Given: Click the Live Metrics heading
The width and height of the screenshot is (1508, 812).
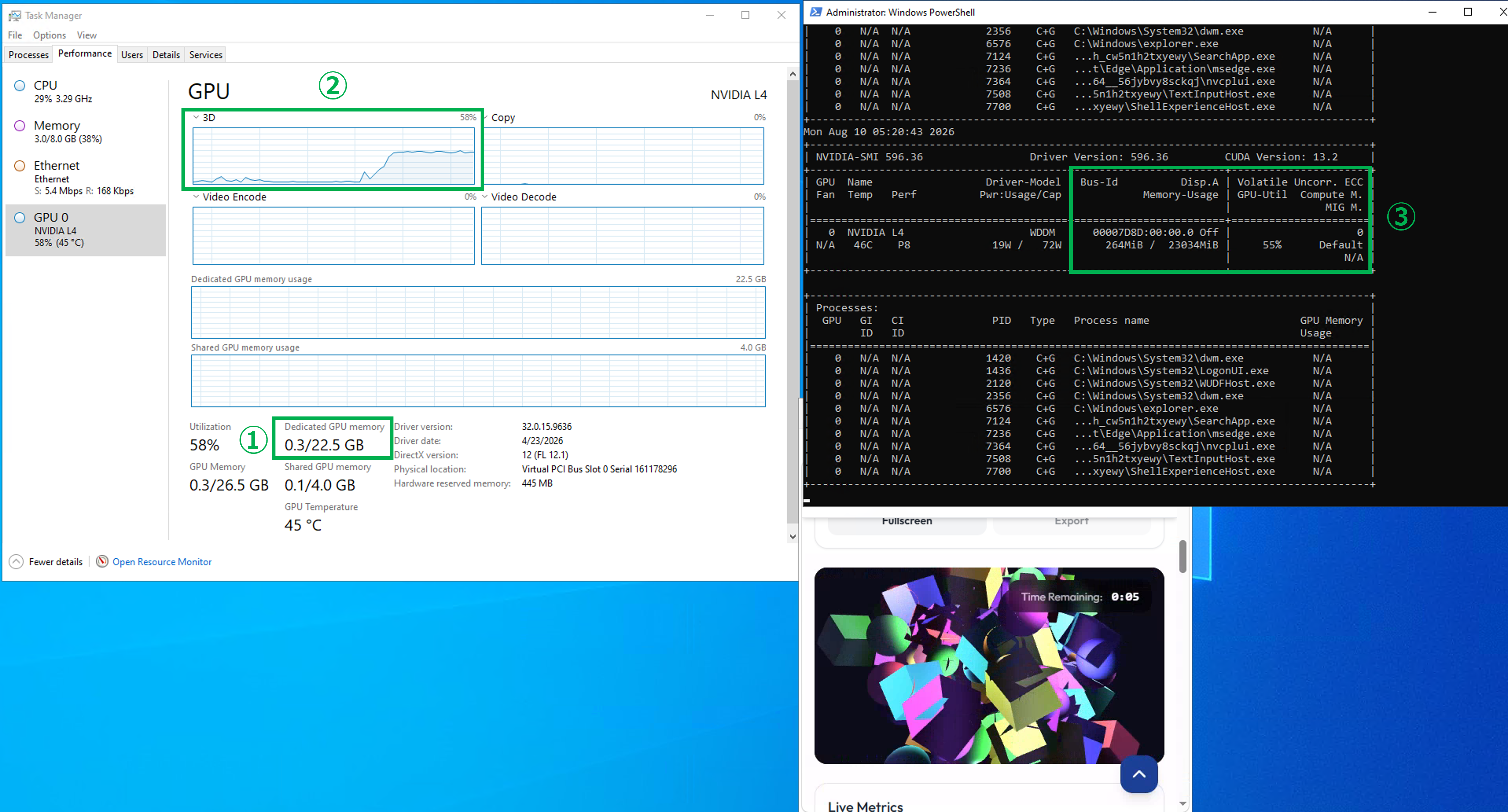Looking at the screenshot, I should (865, 806).
